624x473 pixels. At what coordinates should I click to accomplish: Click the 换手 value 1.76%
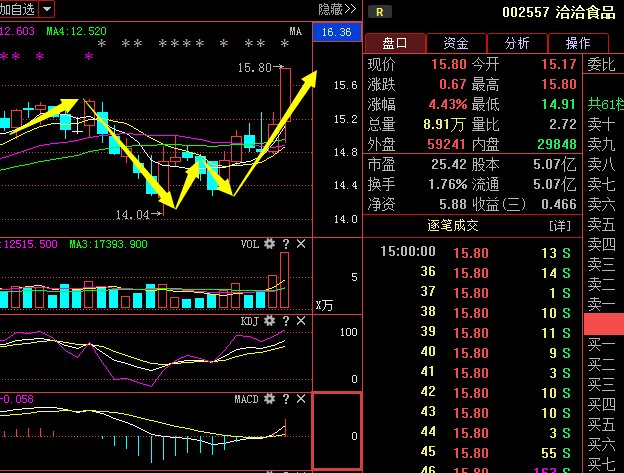[447, 184]
